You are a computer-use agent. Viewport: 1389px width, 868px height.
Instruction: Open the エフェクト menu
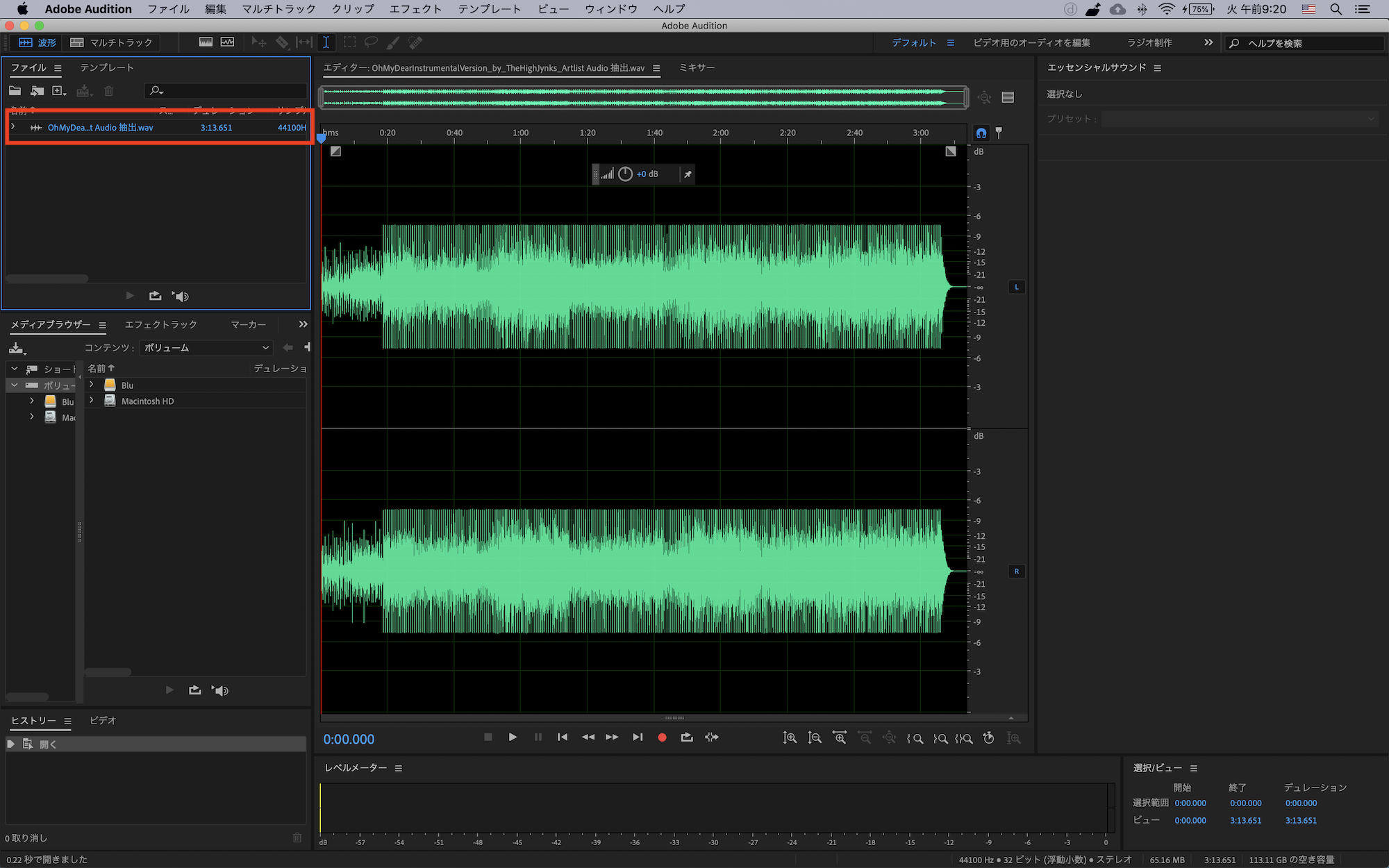click(x=415, y=9)
